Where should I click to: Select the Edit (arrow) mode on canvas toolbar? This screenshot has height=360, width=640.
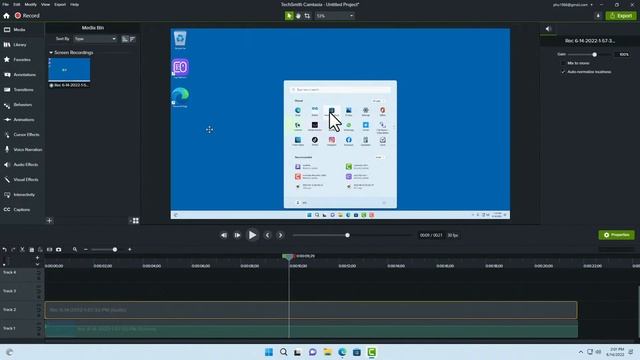pyautogui.click(x=289, y=16)
